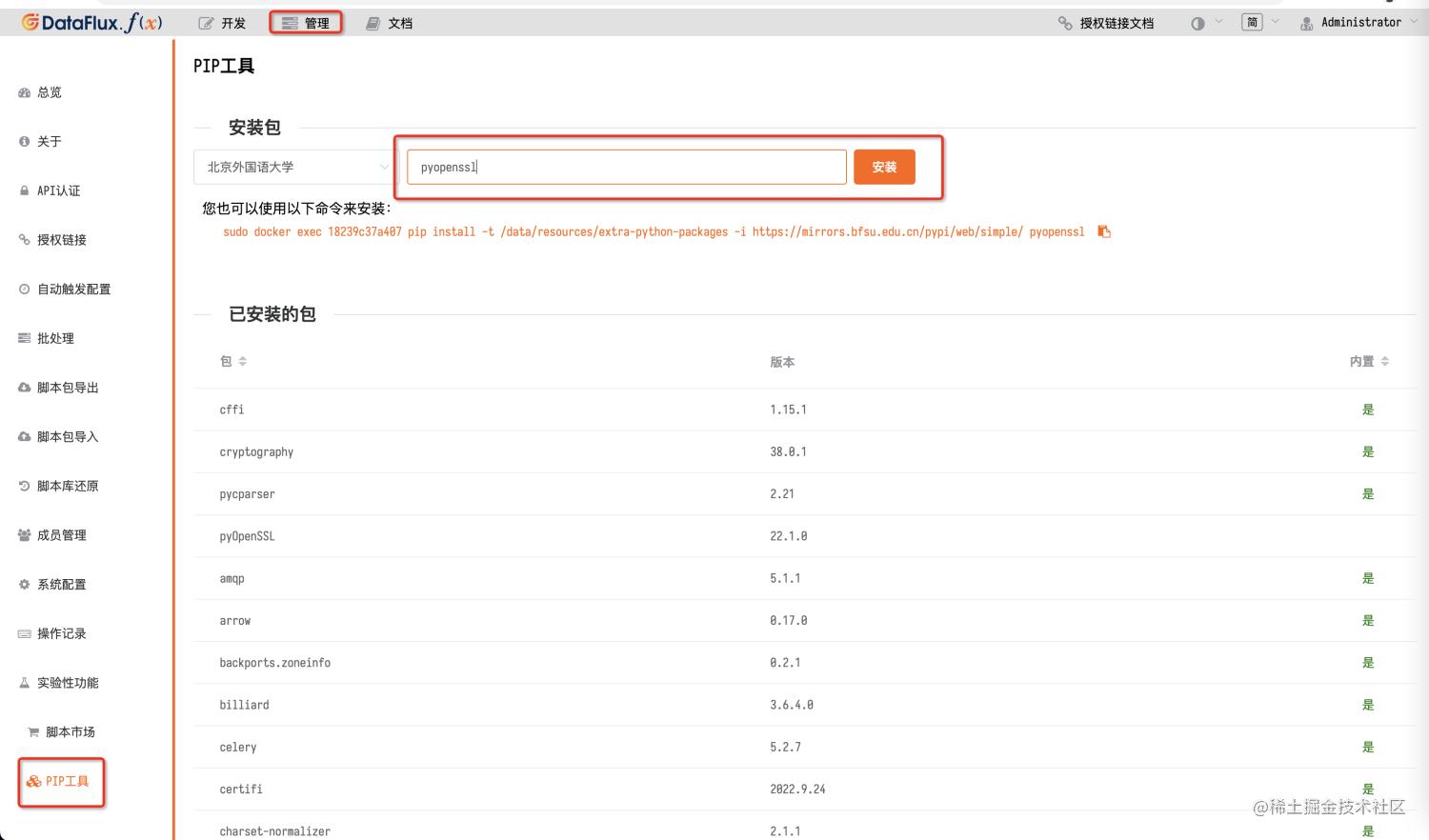1429x840 pixels.
Task: Click the 系统配置 gear icon
Action: pyautogui.click(x=25, y=584)
